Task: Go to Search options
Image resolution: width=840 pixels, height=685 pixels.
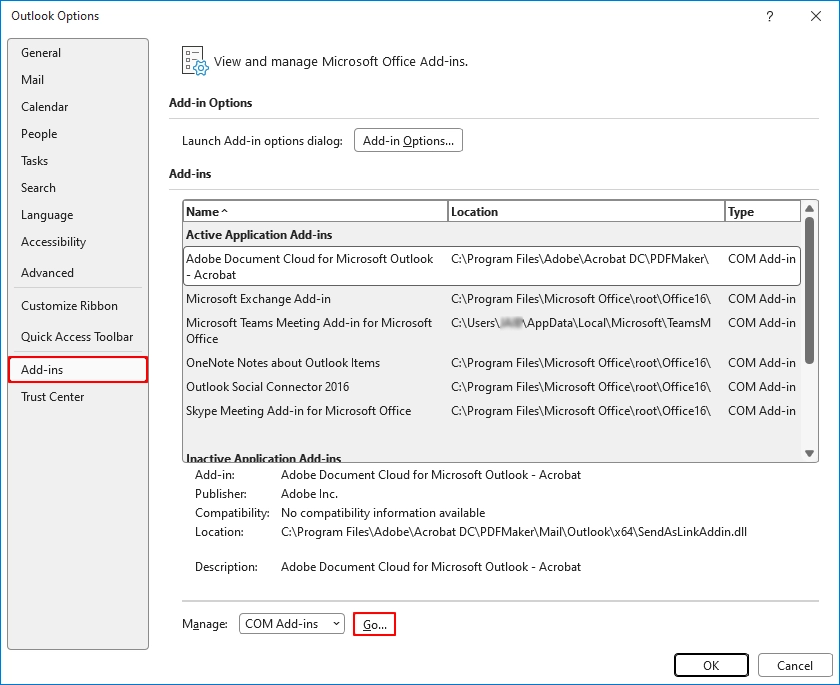Action: (x=78, y=187)
